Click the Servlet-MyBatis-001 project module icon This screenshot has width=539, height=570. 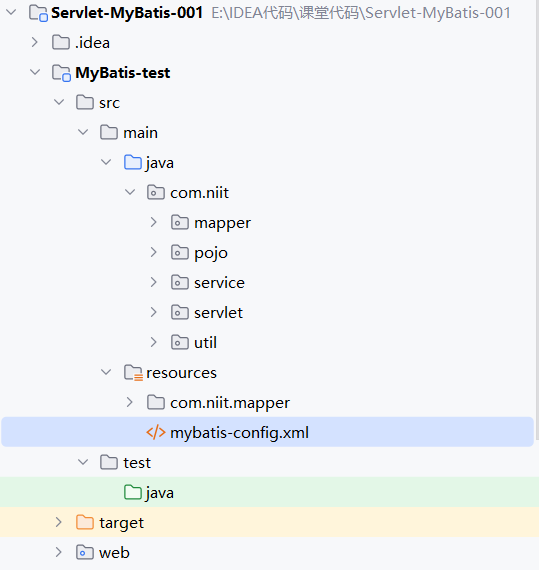(38, 13)
